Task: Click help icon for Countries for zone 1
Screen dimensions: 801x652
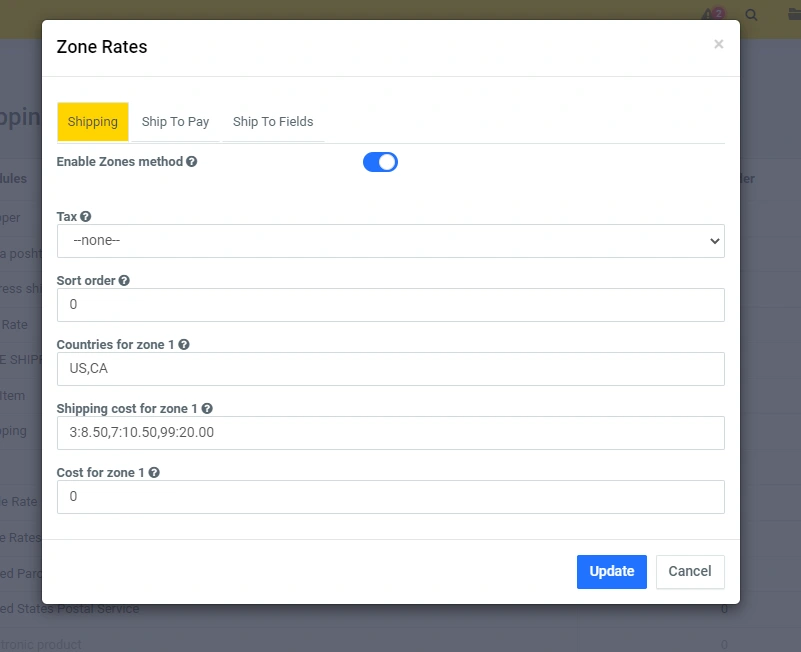Action: pyautogui.click(x=184, y=345)
